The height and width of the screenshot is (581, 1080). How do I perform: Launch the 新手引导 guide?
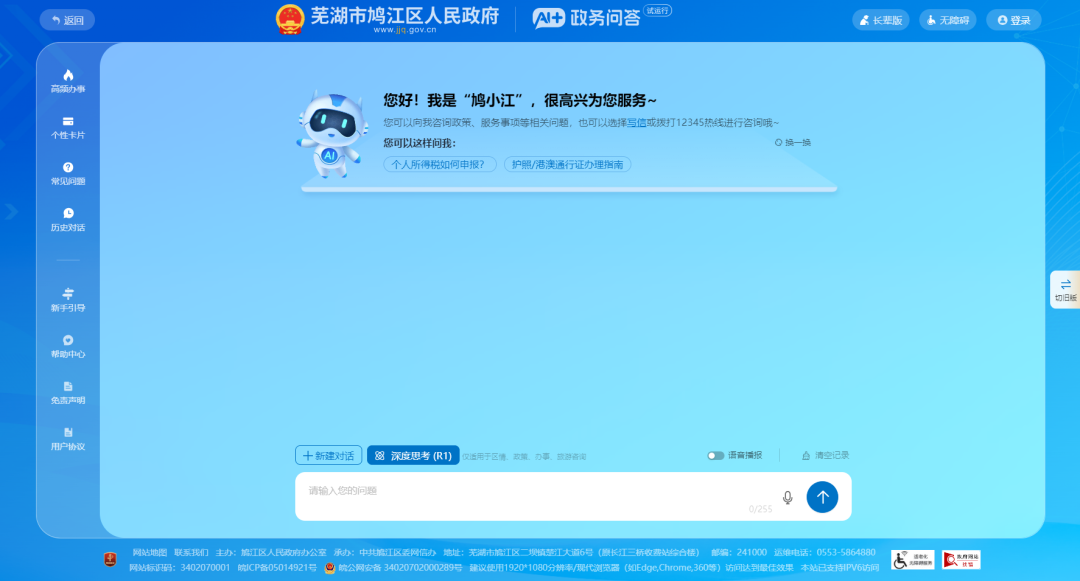pyautogui.click(x=67, y=300)
